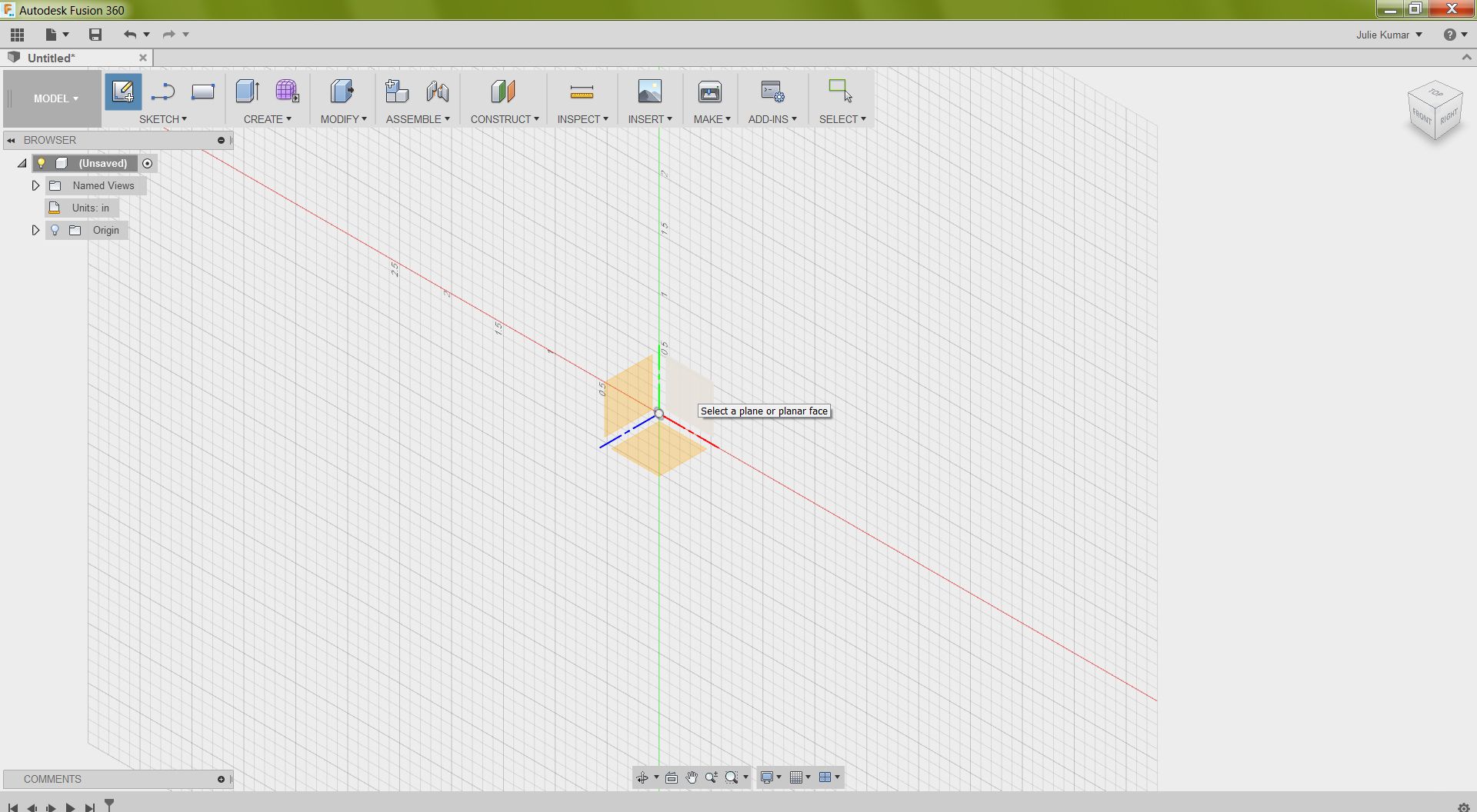Open the CONSTRUCT menu
Image resolution: width=1477 pixels, height=812 pixels.
(x=504, y=119)
